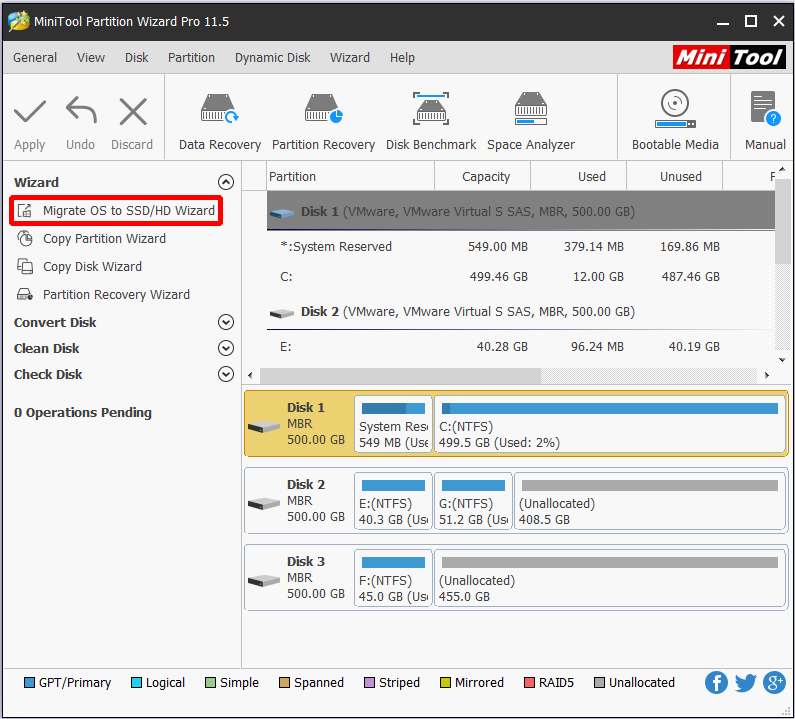Select C:(NTFS) block in Disk 1 map
This screenshot has width=795, height=719.
click(609, 425)
